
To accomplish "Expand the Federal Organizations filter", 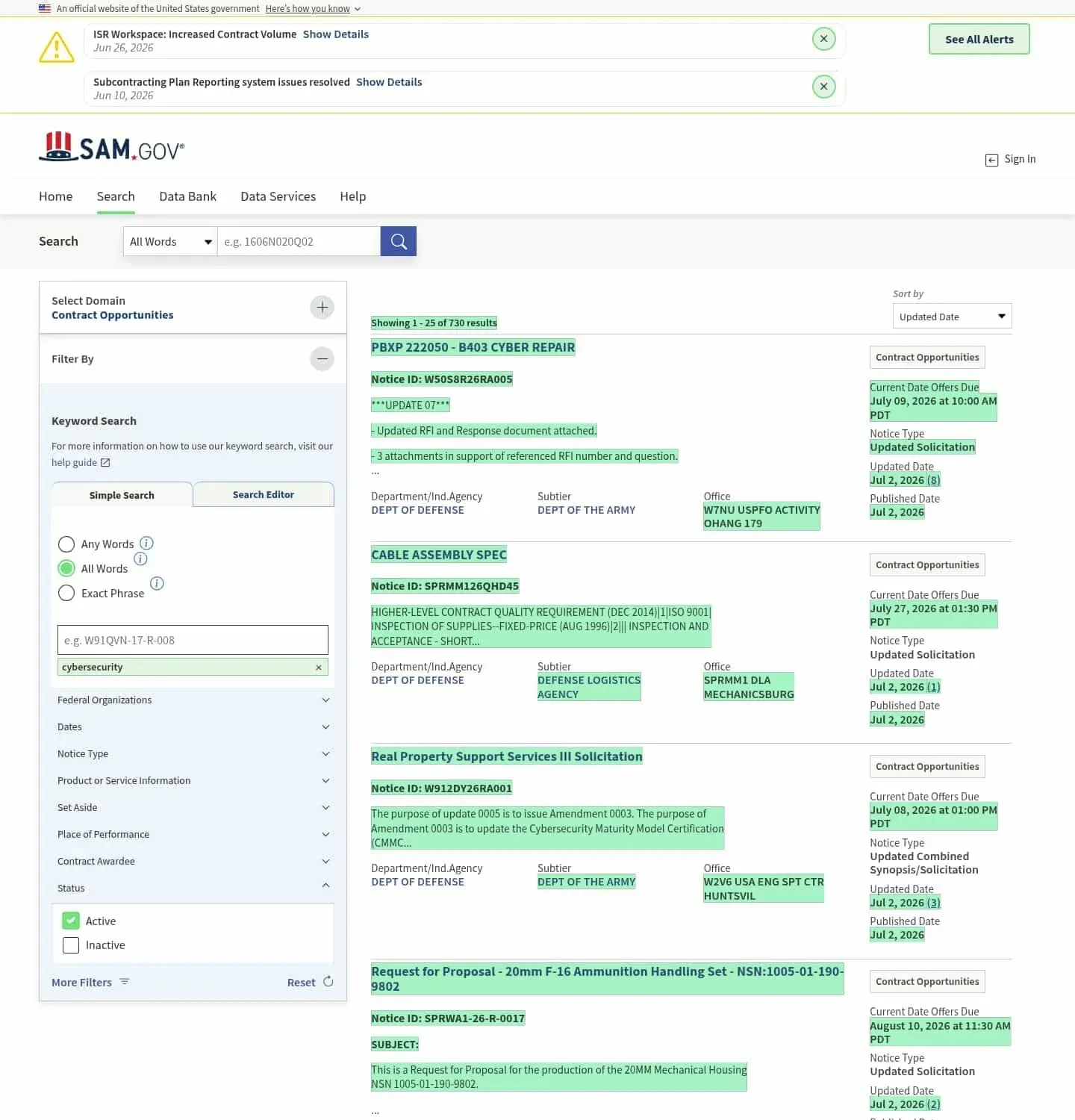I will [193, 700].
